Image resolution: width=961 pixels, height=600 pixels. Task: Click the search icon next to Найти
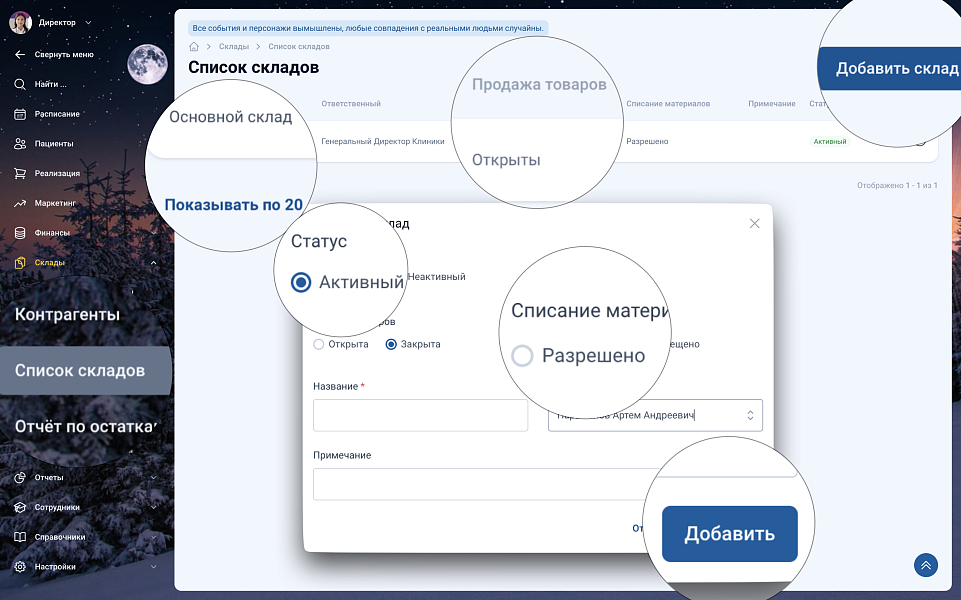20,84
